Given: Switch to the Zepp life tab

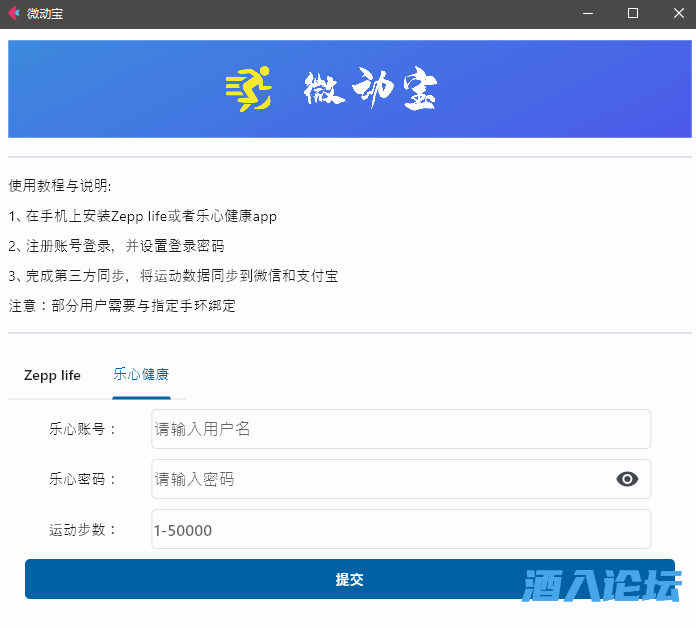Looking at the screenshot, I should (x=52, y=375).
